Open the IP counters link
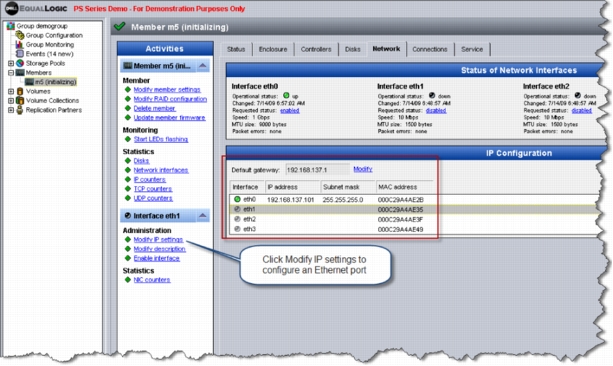Screen dimensions: 613x366 pyautogui.click(x=149, y=179)
